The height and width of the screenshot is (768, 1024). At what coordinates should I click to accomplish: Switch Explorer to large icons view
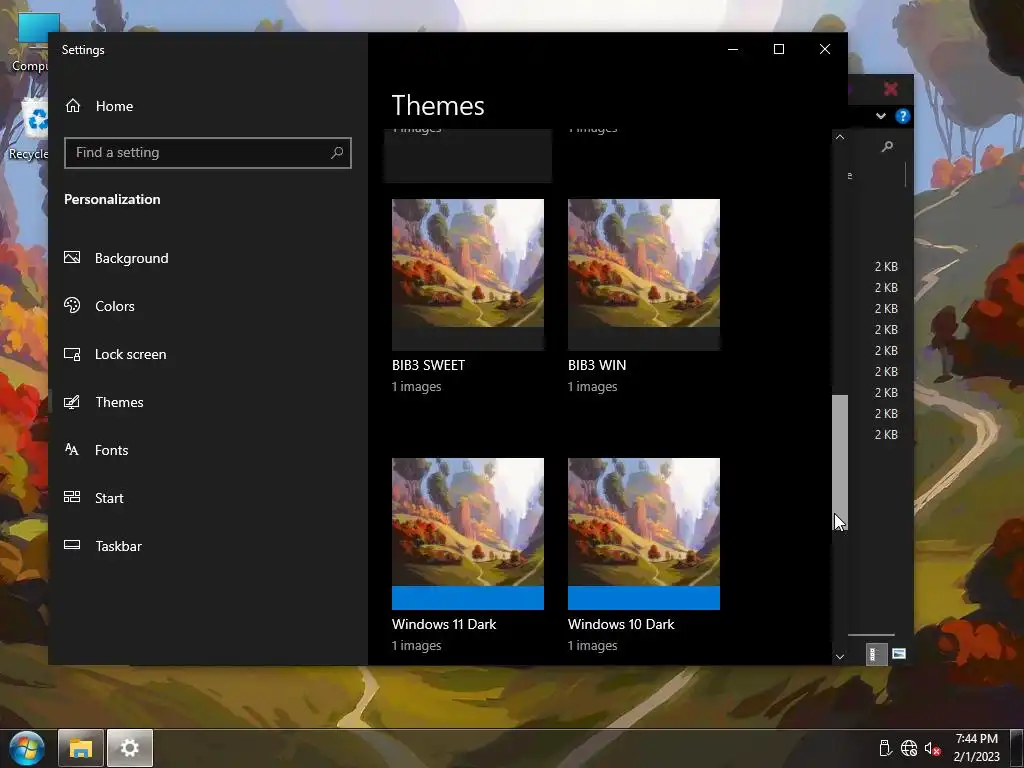coord(899,654)
